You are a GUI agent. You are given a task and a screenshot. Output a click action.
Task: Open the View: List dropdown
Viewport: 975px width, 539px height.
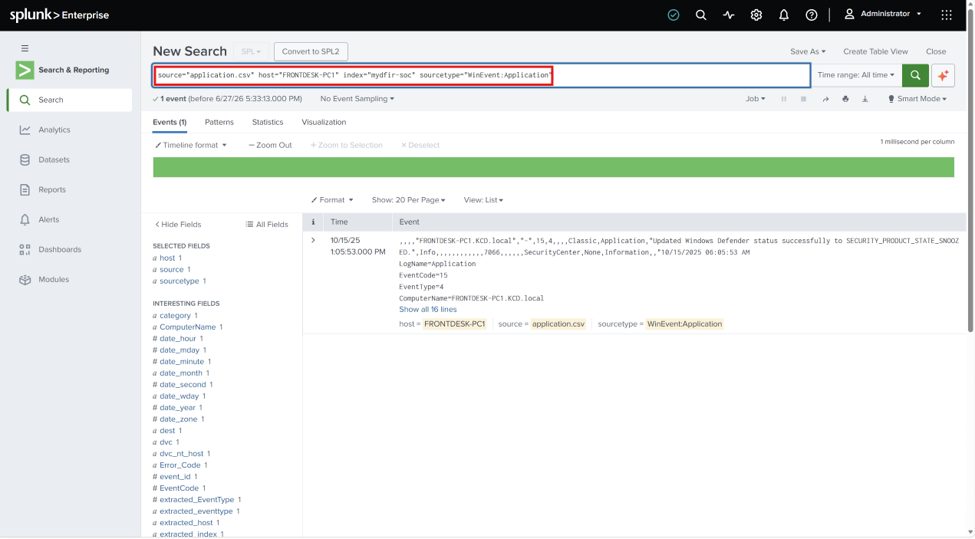tap(483, 200)
